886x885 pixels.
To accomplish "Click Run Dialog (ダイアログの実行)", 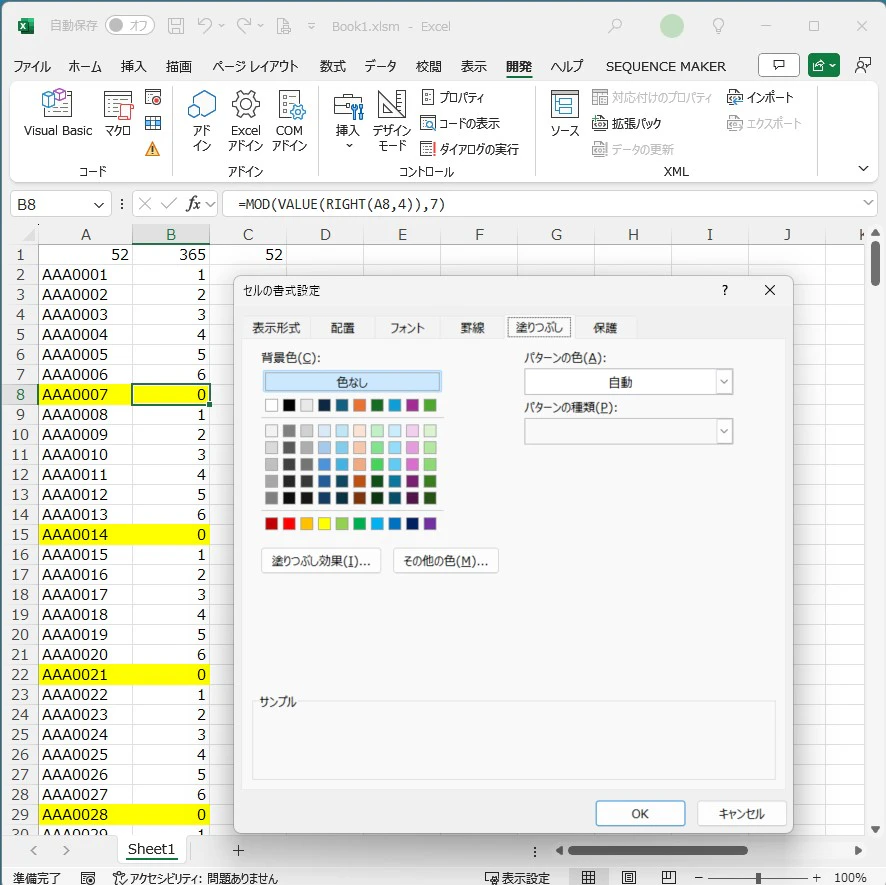I will [x=470, y=149].
